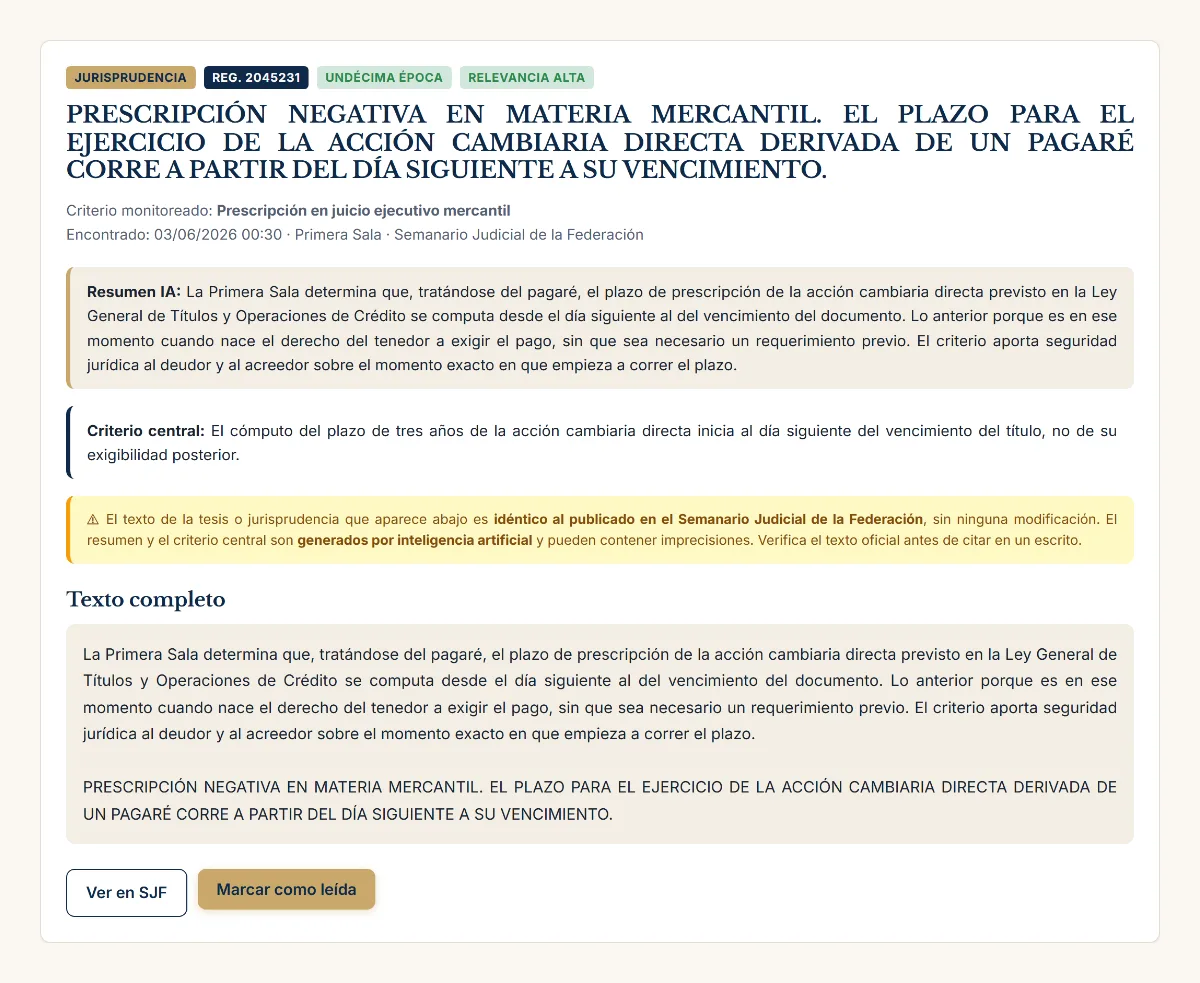The image size is (1200, 983).
Task: Select the UNDÉCIMA ÉPOCA tag
Action: pos(385,77)
